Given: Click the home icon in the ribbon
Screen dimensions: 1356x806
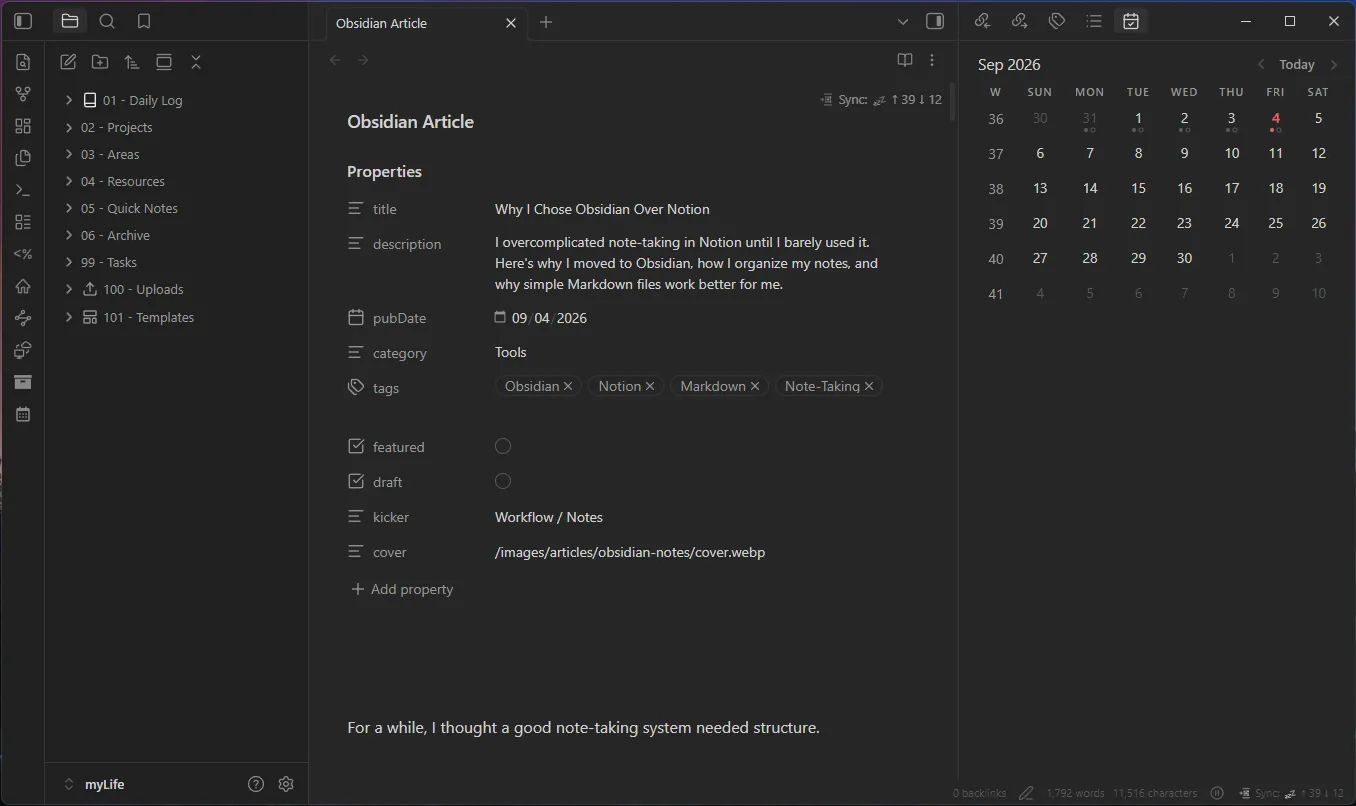Looking at the screenshot, I should (23, 286).
